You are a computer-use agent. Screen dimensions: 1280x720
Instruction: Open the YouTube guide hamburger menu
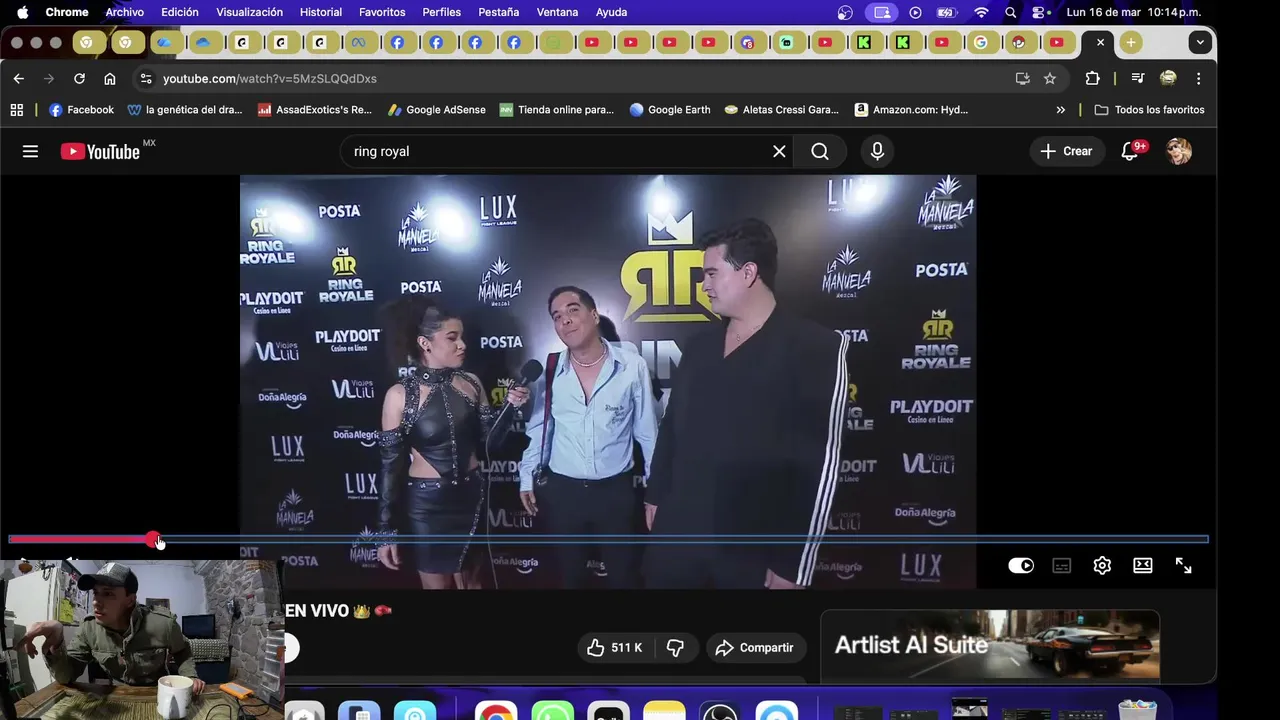[30, 151]
